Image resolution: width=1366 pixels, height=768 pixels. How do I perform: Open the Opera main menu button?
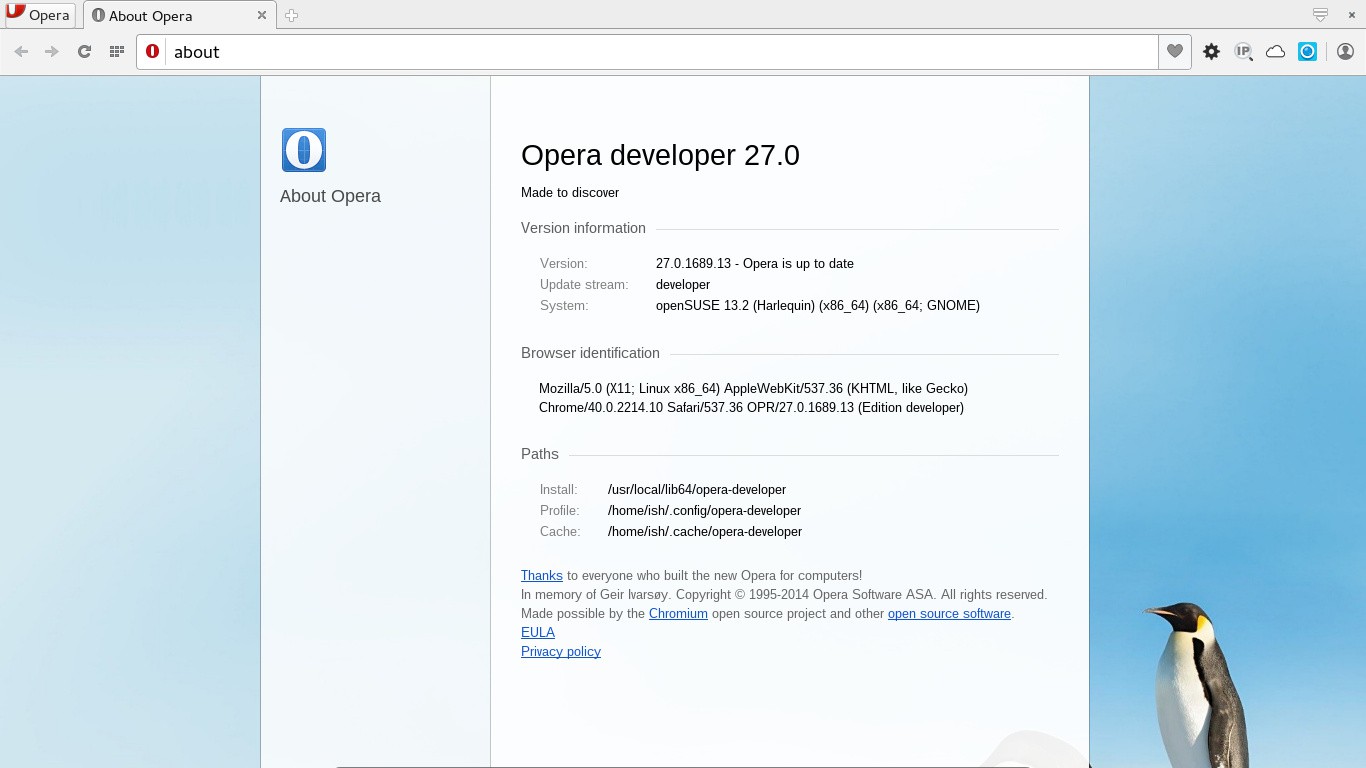38,15
